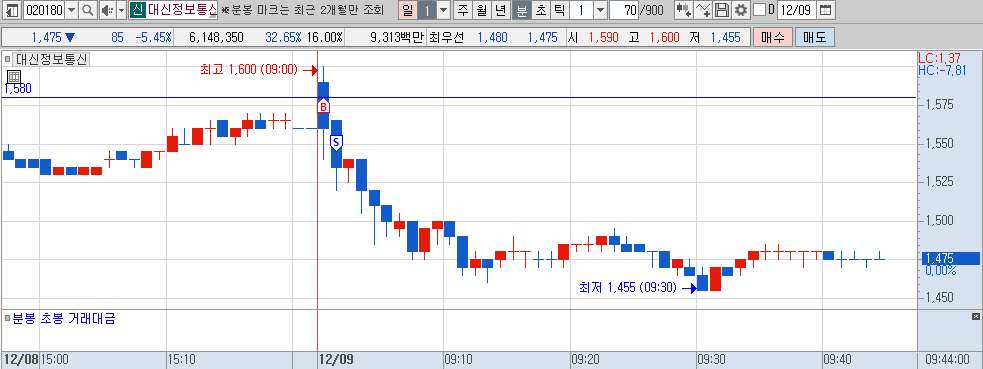
Task: Click the change rate -5.45%
Action: pos(153,37)
